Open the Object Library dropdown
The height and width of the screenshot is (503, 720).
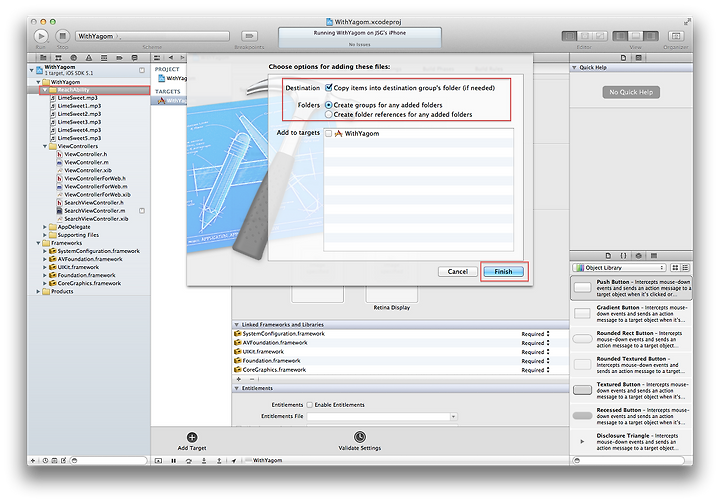click(x=619, y=267)
